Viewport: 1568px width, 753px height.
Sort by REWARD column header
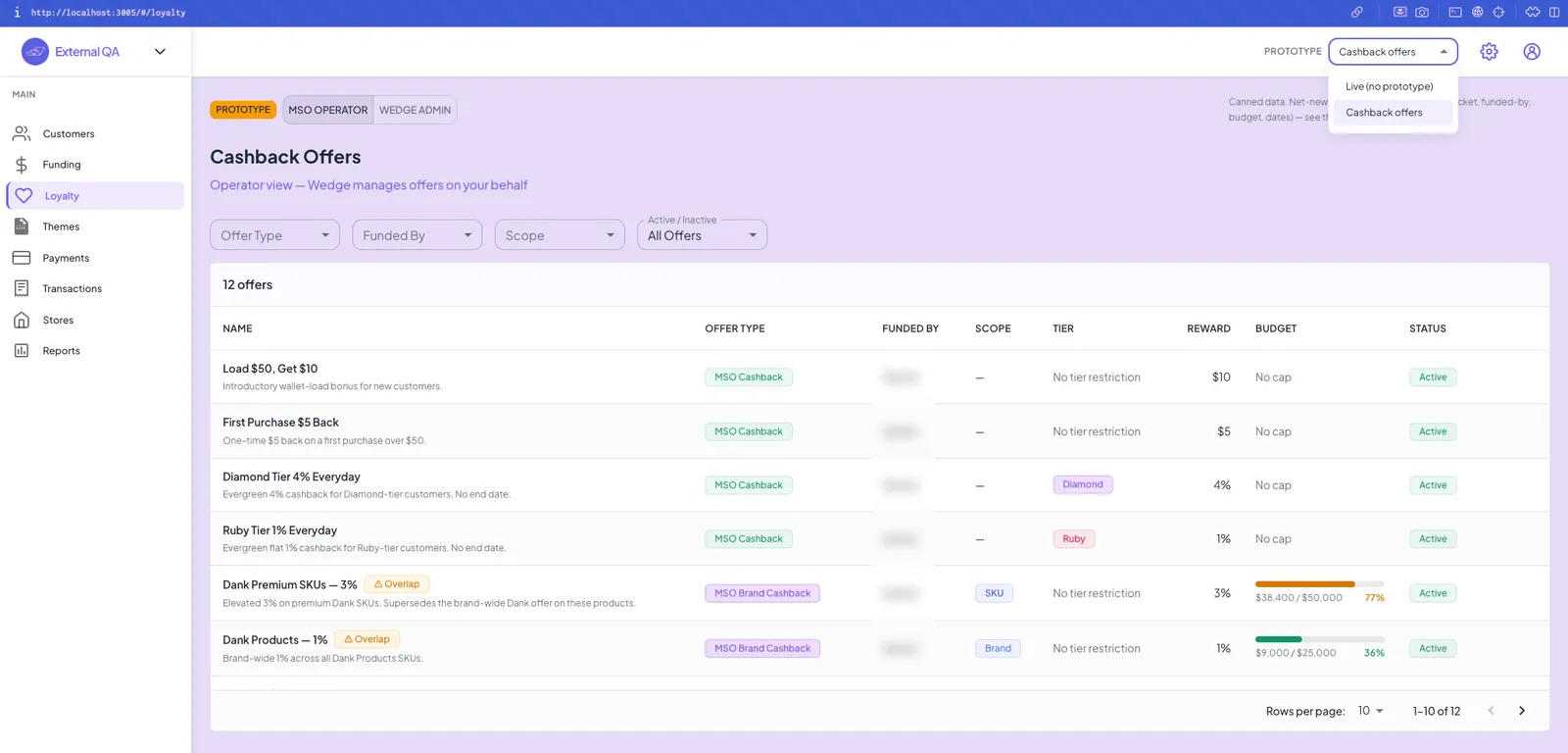pyautogui.click(x=1208, y=328)
